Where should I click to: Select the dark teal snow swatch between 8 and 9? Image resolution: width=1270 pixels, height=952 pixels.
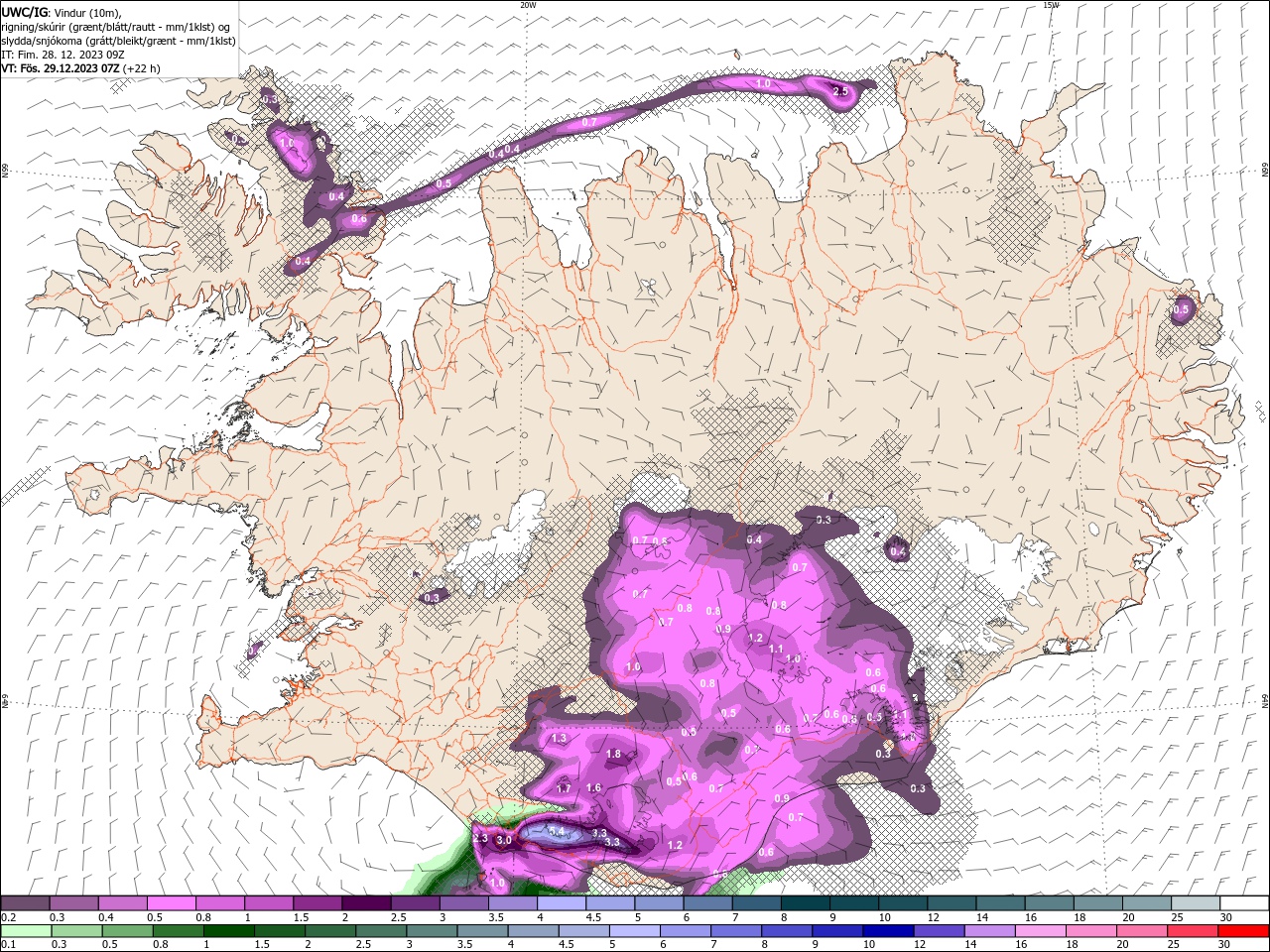point(804,903)
